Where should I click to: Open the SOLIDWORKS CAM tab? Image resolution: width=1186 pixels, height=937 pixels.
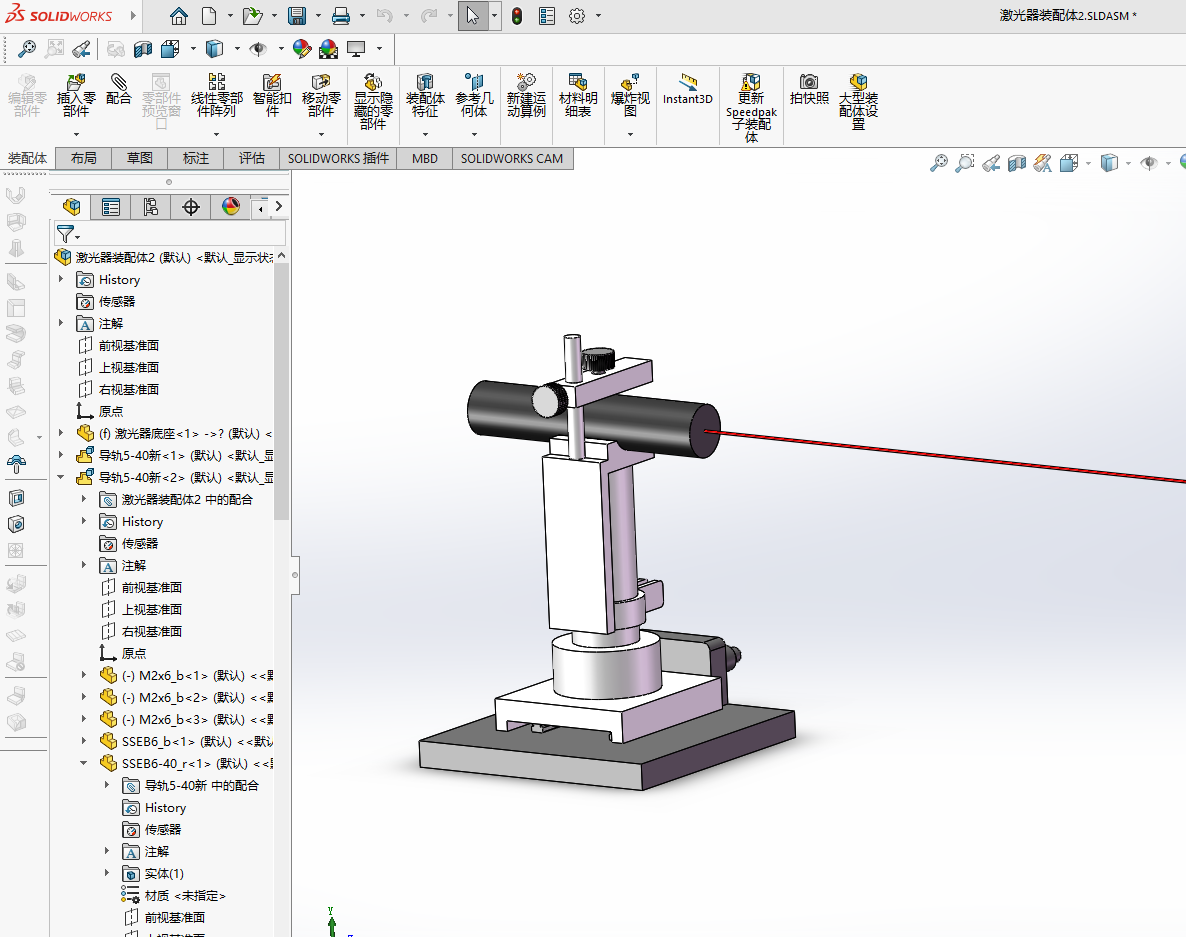(x=512, y=158)
